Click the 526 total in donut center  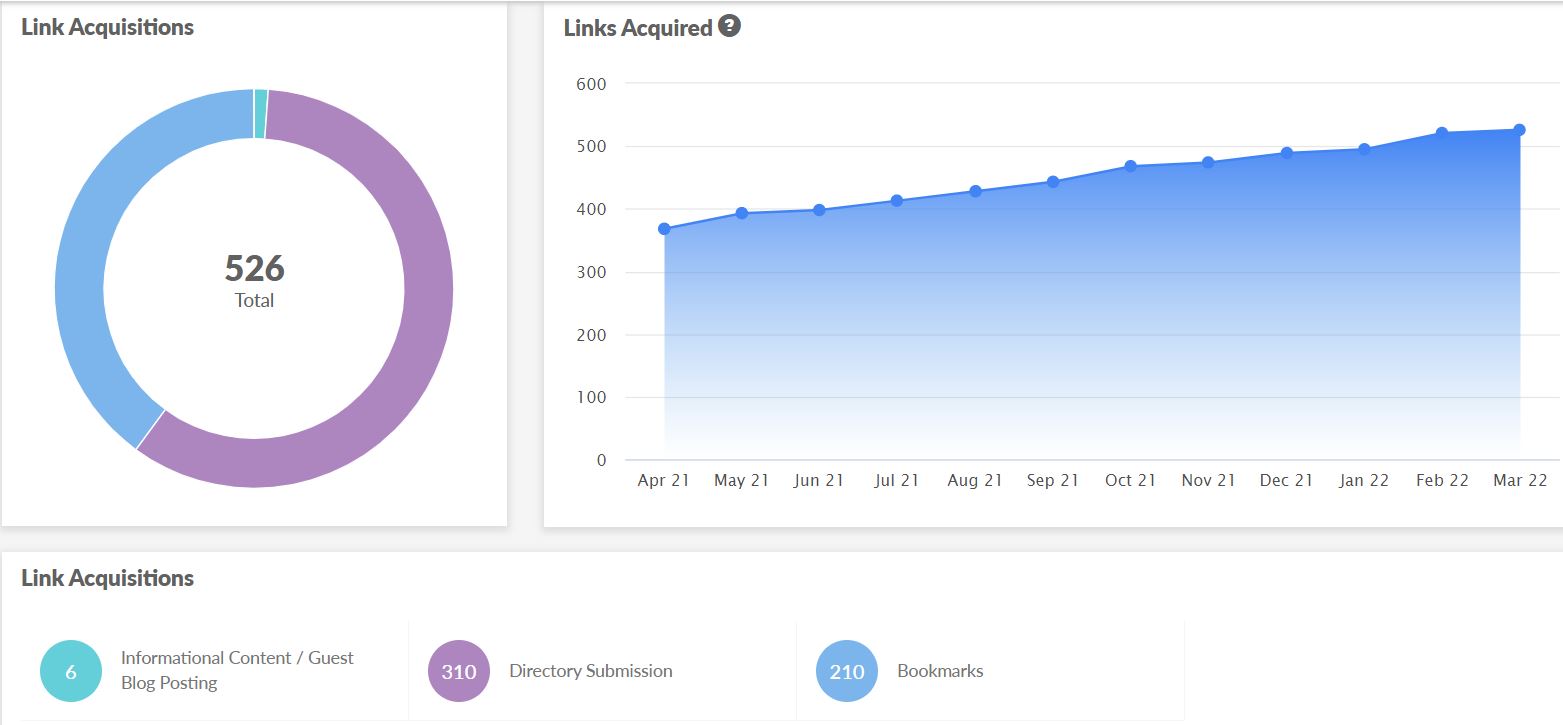(254, 268)
